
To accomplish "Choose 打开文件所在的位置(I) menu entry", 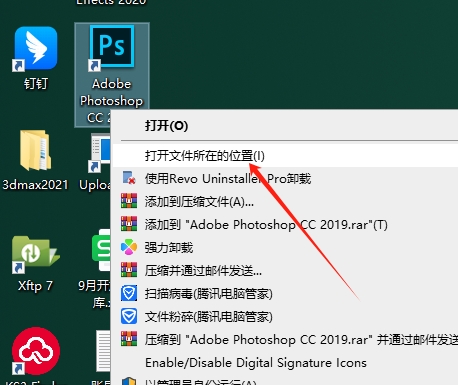I will click(285, 156).
